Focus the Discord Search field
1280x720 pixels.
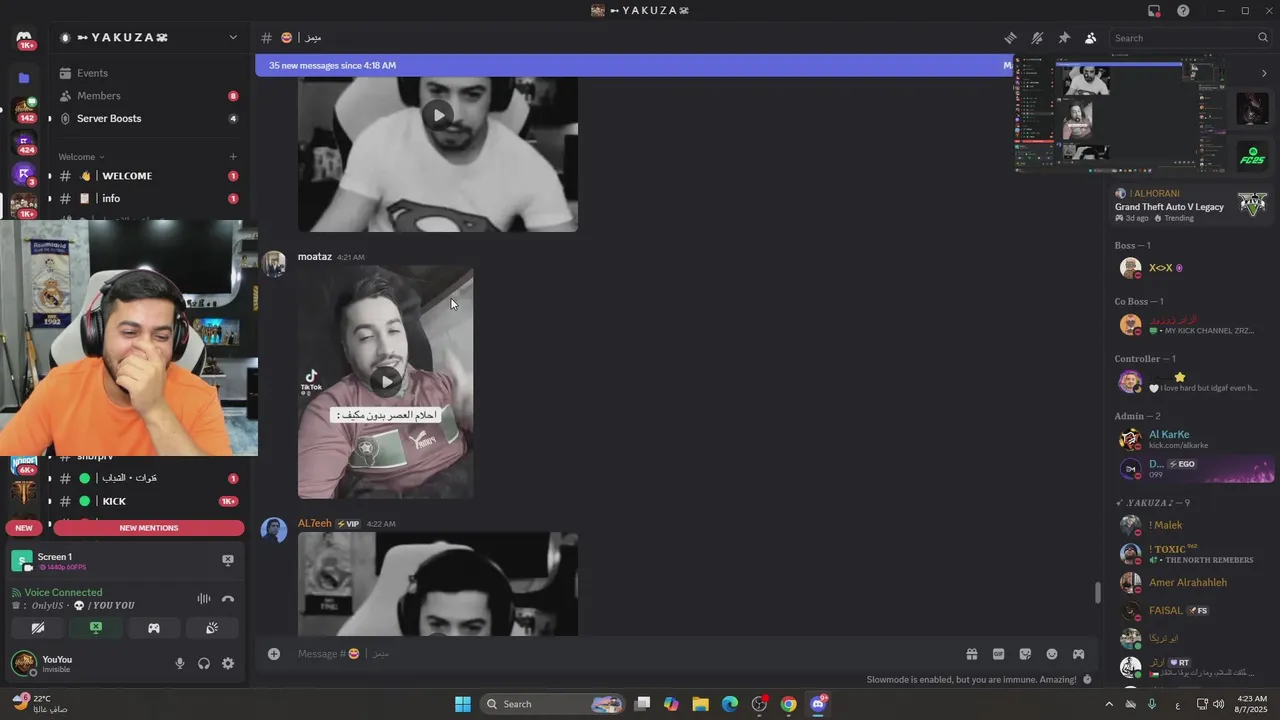pyautogui.click(x=1190, y=38)
